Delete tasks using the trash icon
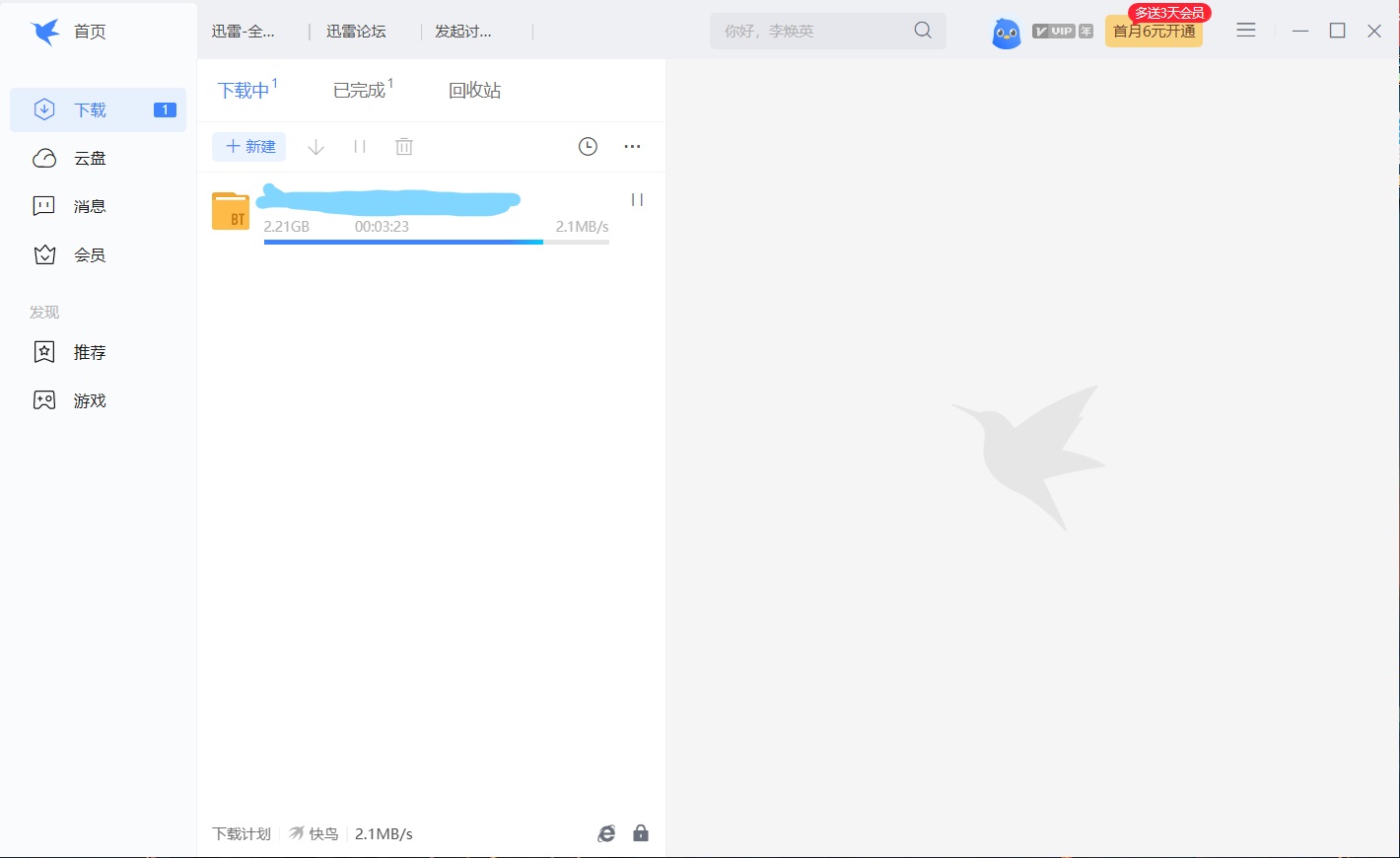Screen dimensions: 1400x858 coord(403,146)
